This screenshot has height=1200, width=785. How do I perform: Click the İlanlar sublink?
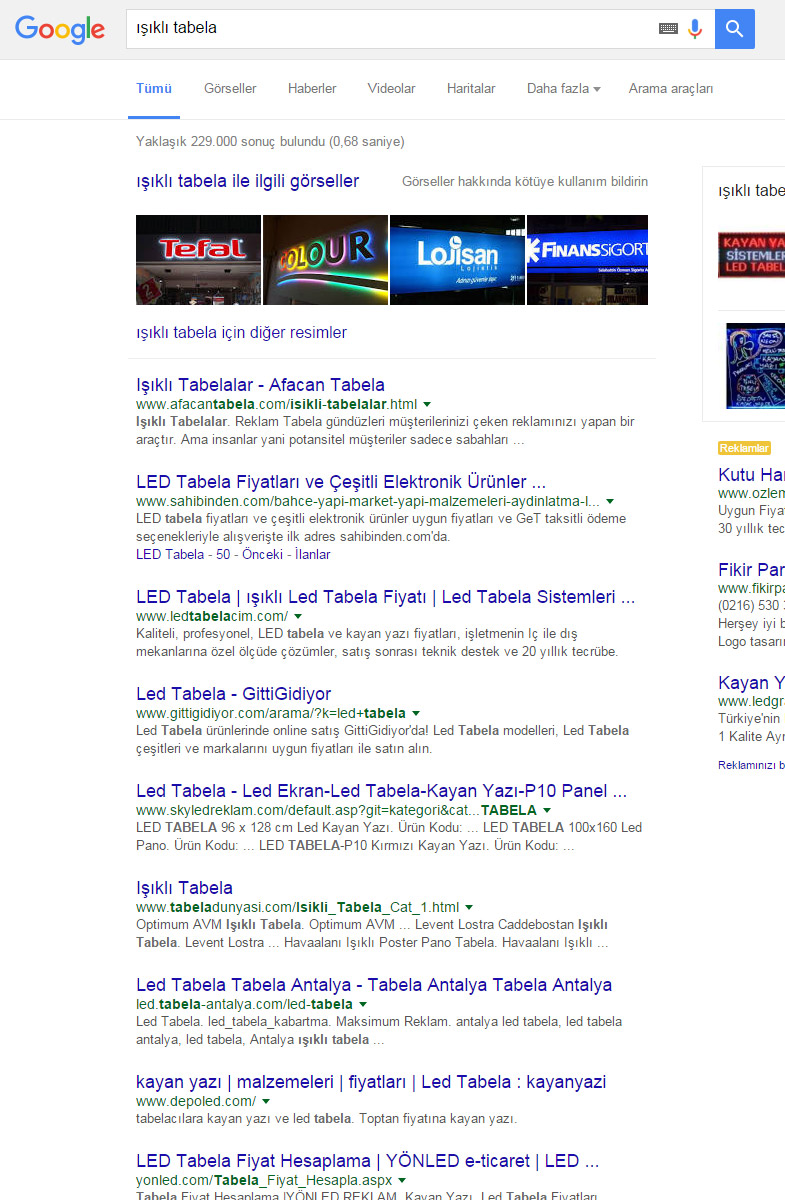coord(312,554)
